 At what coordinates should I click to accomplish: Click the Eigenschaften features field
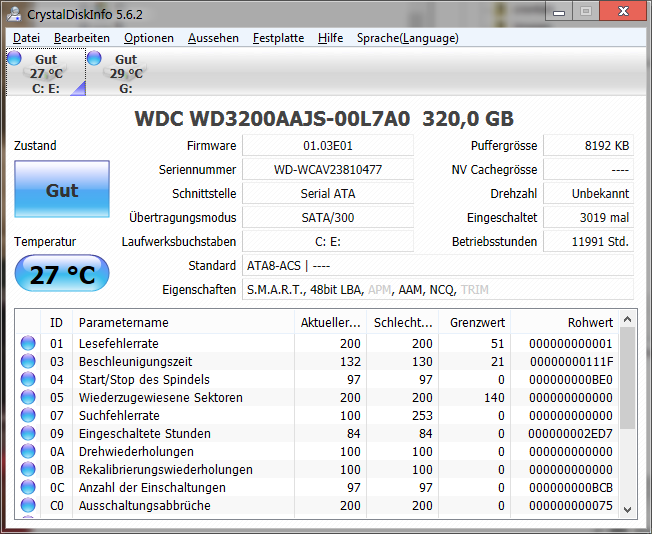point(438,289)
